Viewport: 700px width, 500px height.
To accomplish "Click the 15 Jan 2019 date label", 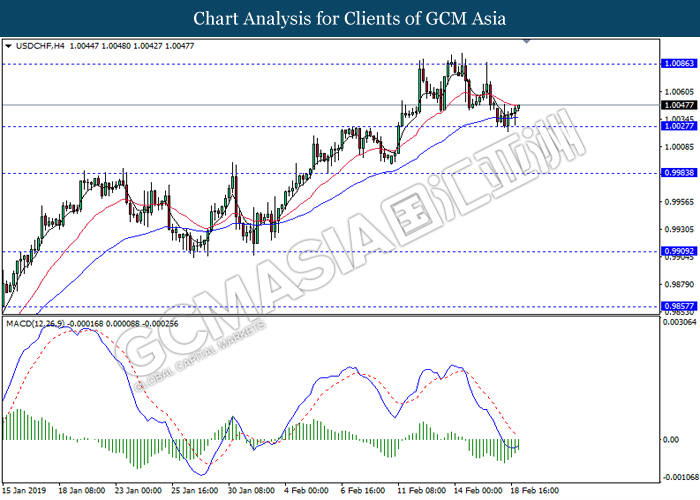I will click(x=24, y=491).
